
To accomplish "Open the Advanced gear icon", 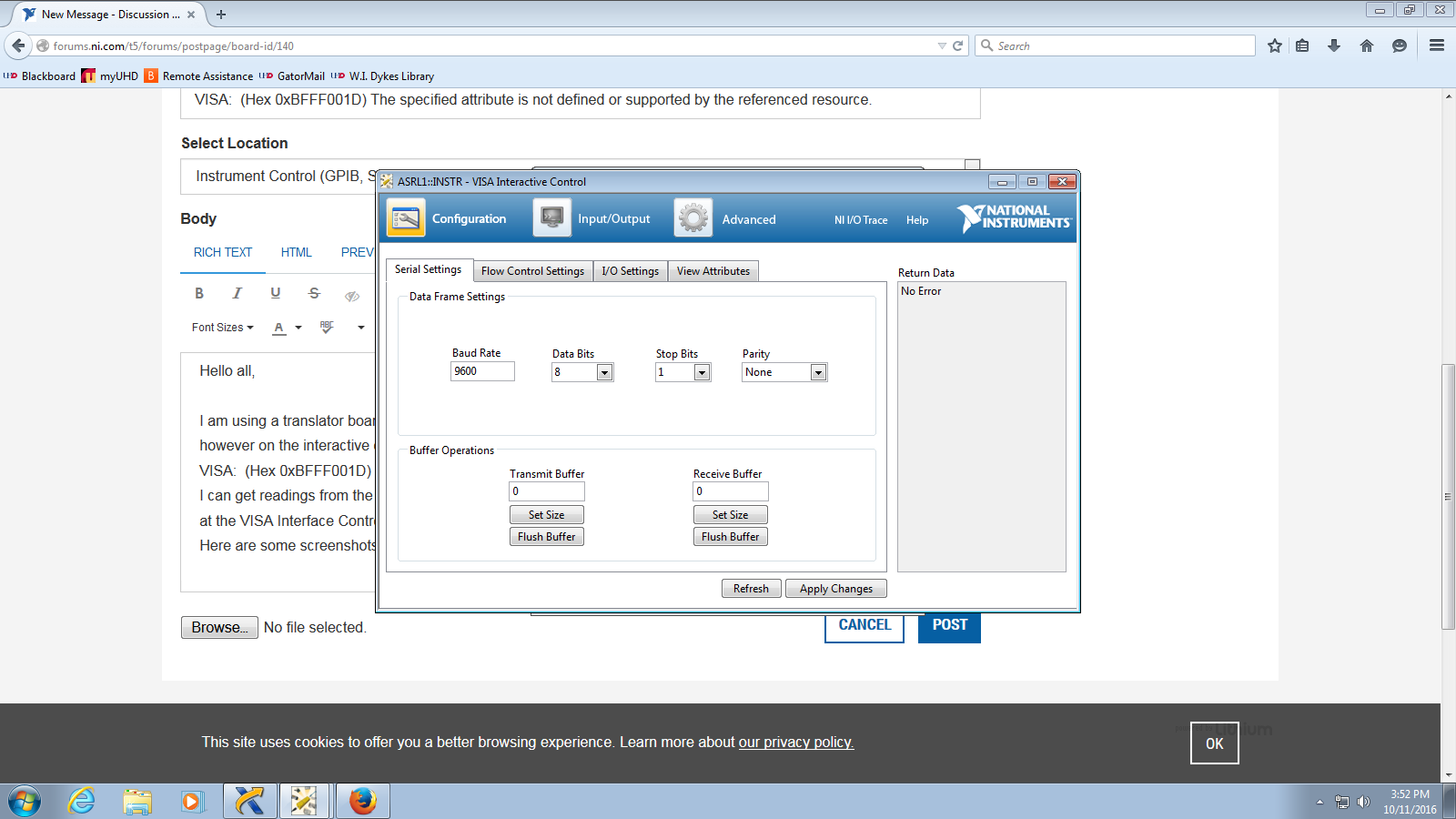I will [x=693, y=218].
